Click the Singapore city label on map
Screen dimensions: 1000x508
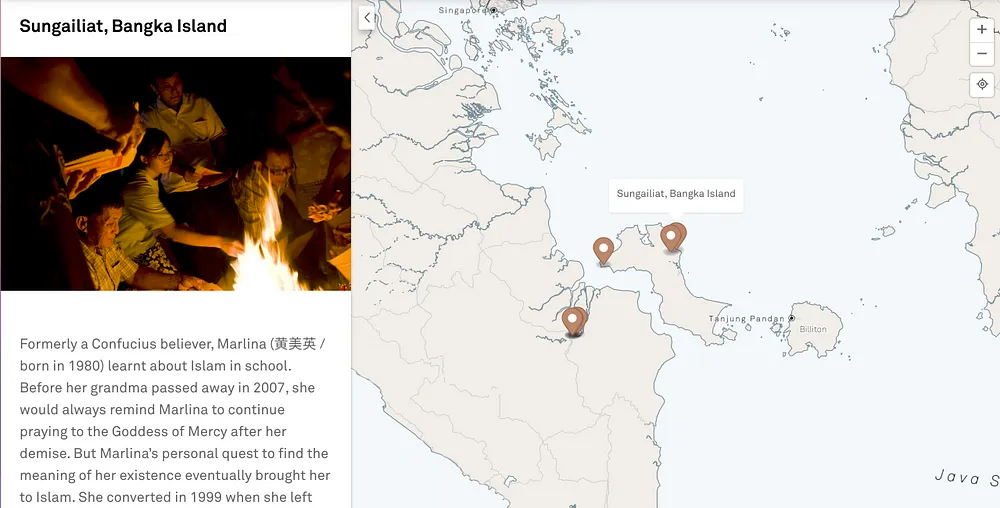pyautogui.click(x=464, y=10)
